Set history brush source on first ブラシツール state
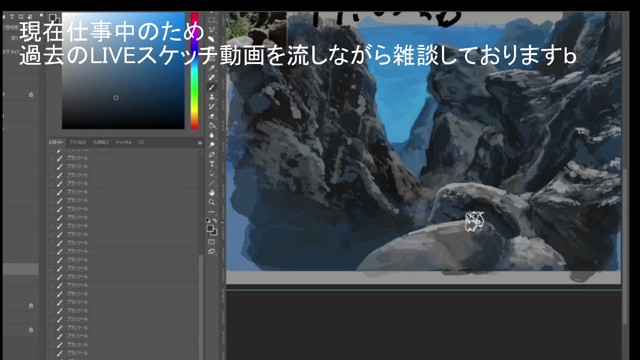The image size is (640, 360). tap(51, 158)
